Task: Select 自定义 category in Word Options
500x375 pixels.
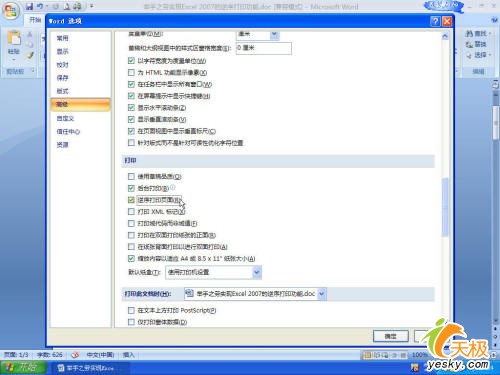Action: (x=65, y=118)
